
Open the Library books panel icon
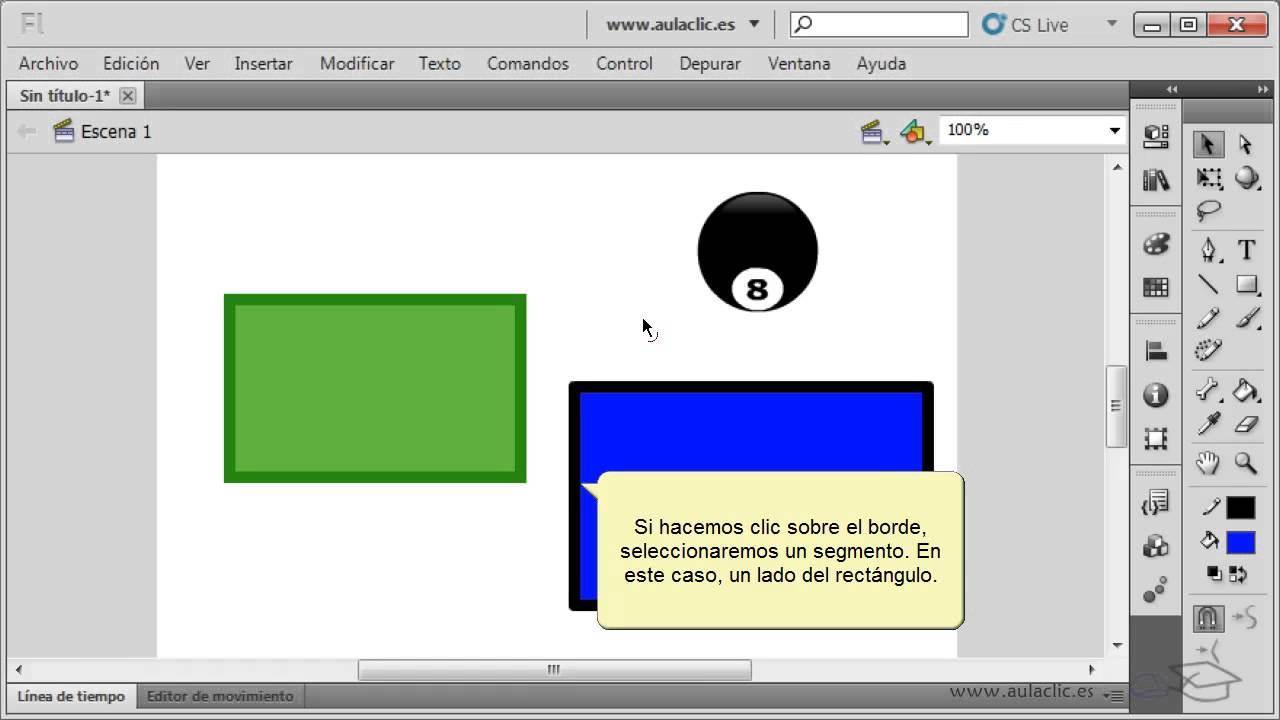(x=1156, y=180)
